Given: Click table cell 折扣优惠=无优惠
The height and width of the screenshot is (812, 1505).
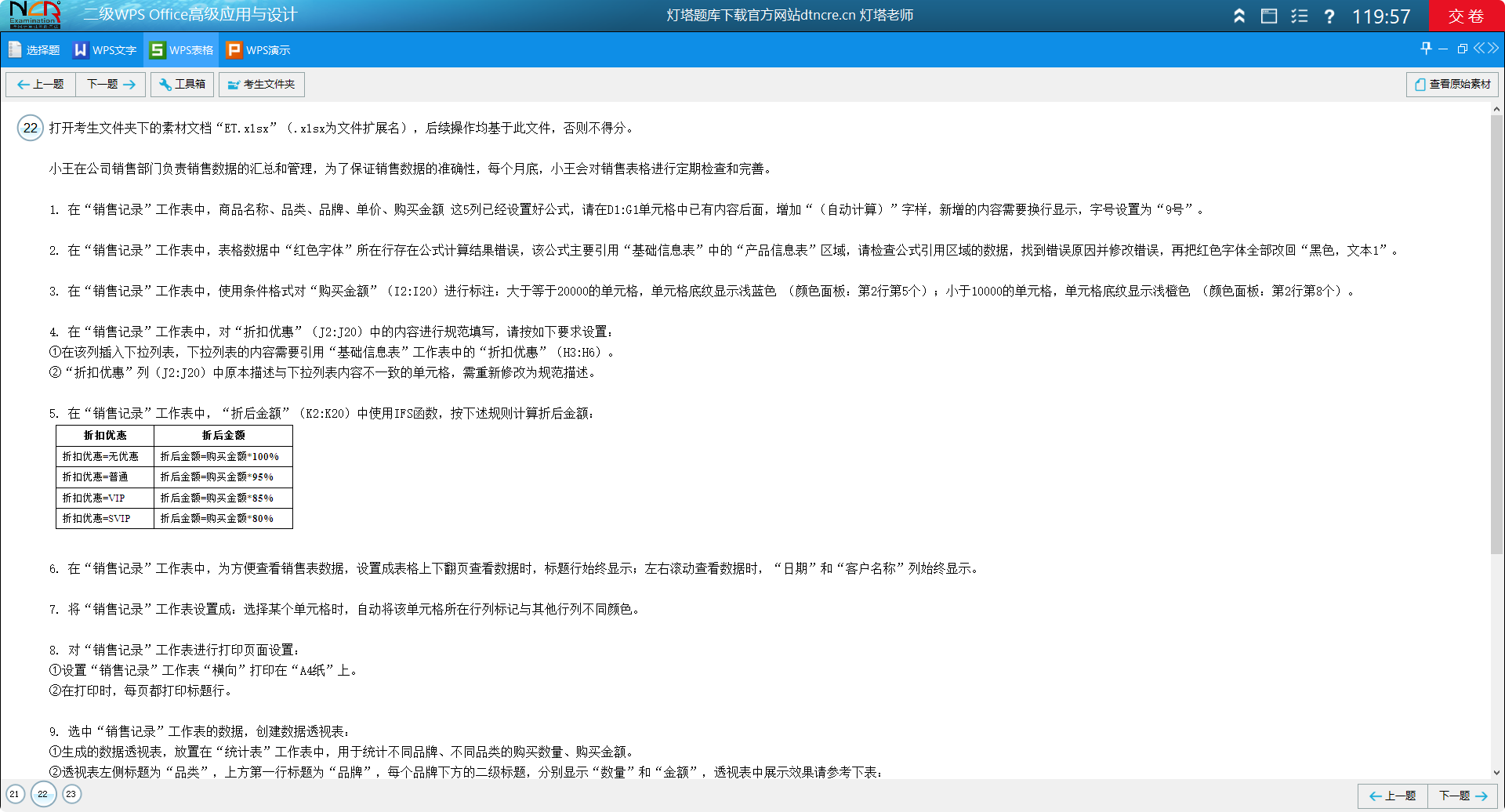Looking at the screenshot, I should coord(105,457).
